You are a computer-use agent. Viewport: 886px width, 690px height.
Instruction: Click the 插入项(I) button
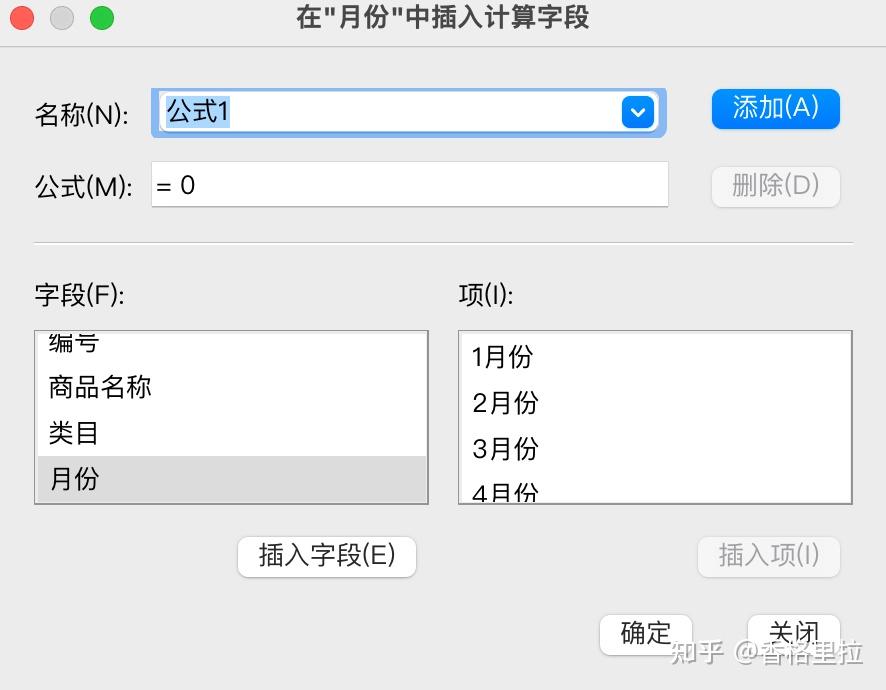click(768, 556)
